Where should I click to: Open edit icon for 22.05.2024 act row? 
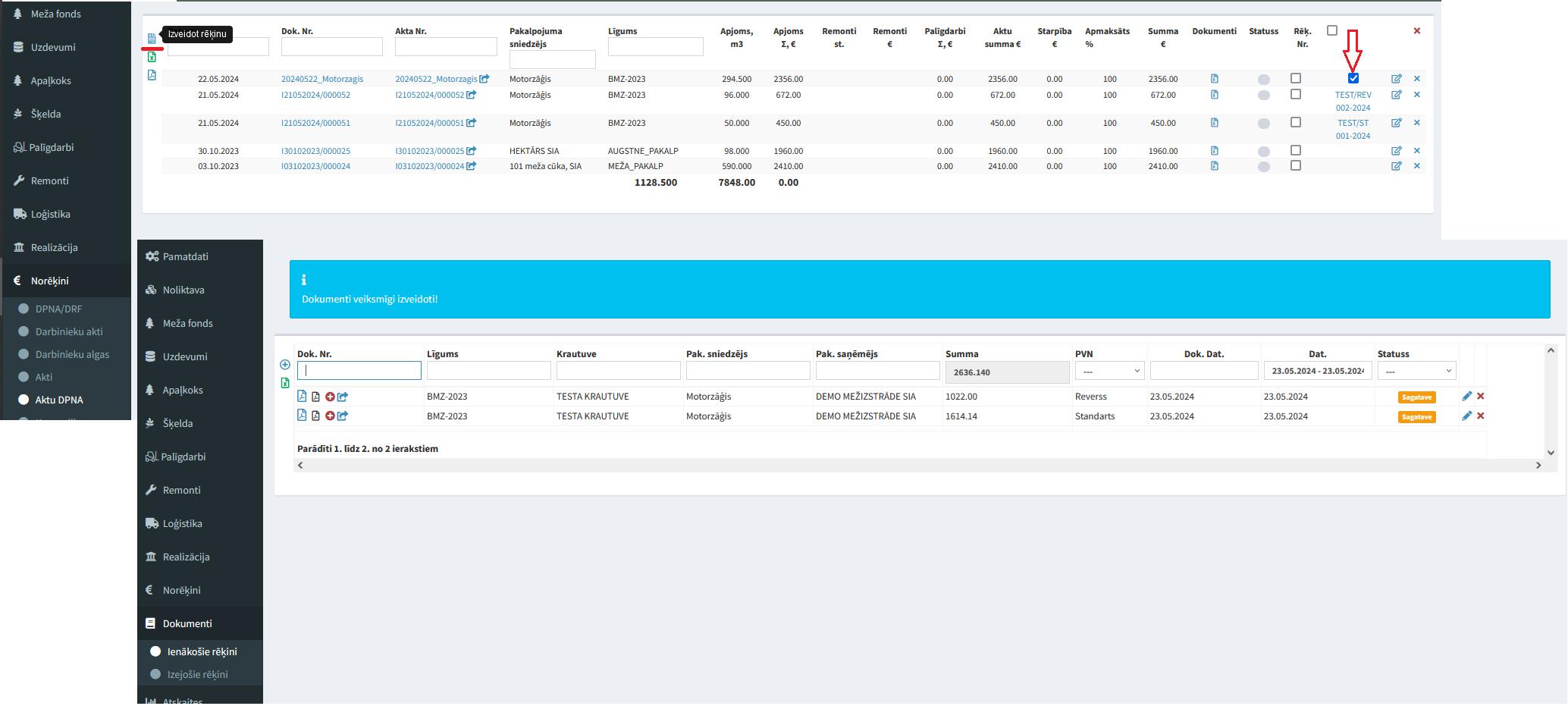click(1396, 79)
